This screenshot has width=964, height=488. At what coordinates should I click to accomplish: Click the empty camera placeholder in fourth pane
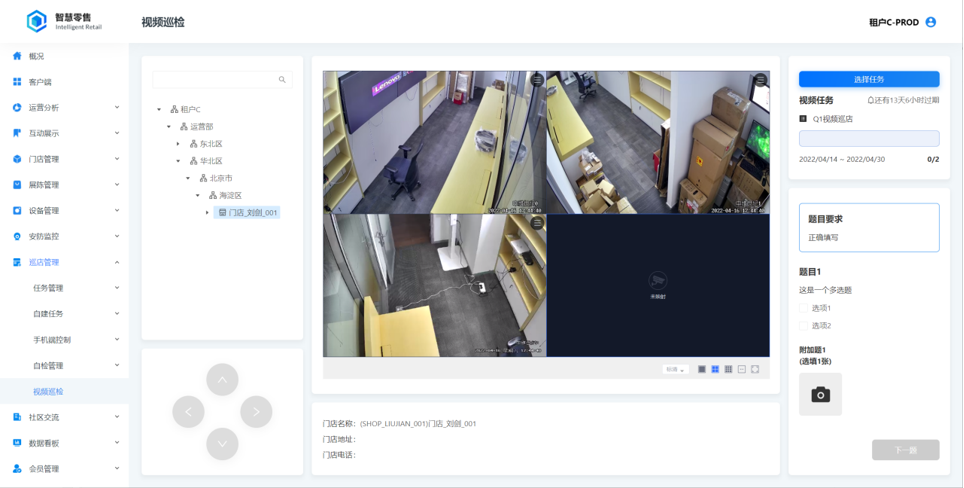tap(658, 285)
